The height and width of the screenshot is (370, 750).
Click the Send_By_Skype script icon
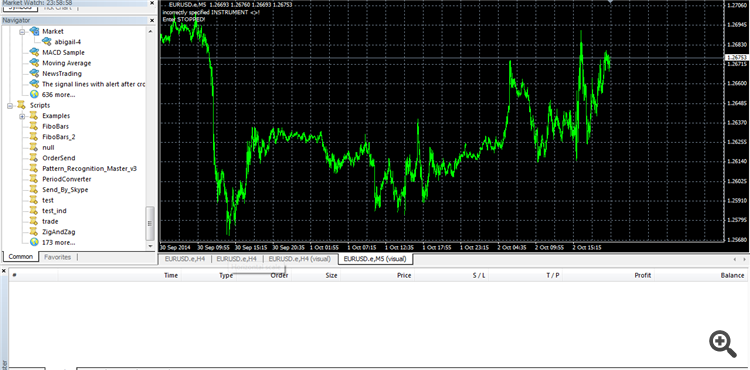tap(33, 189)
